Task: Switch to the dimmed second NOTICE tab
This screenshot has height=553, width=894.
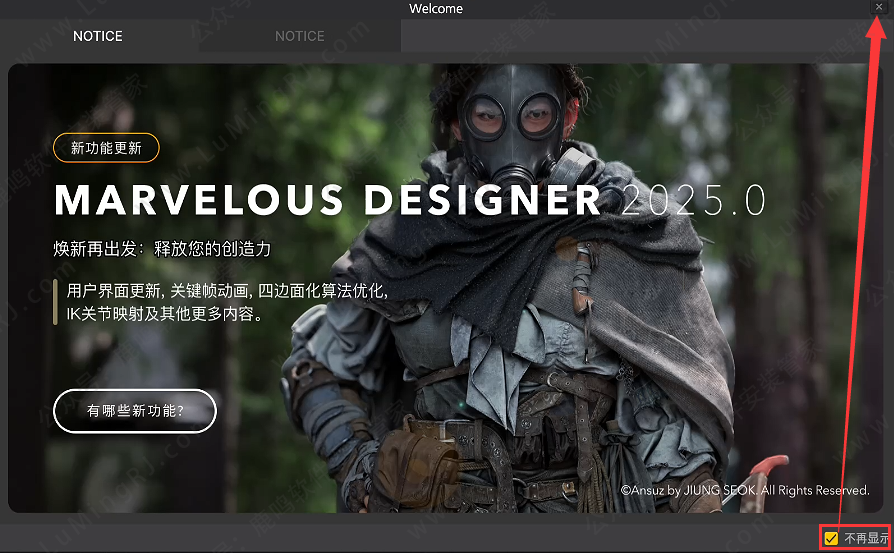Action: [x=300, y=36]
